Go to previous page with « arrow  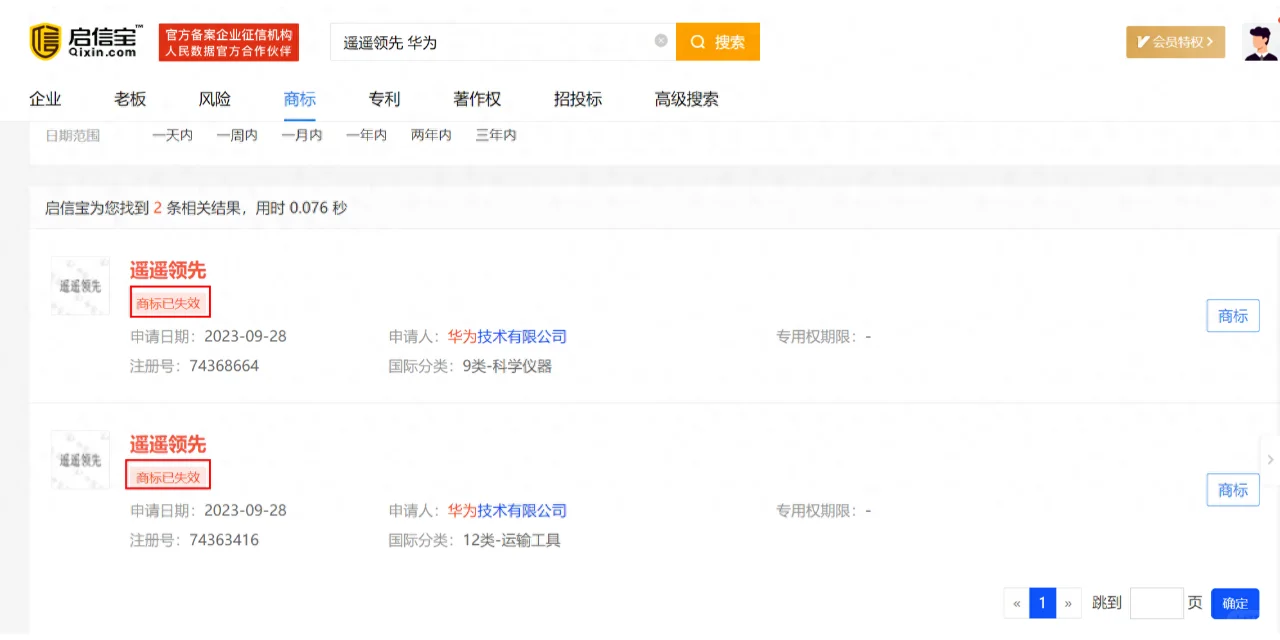click(1017, 603)
